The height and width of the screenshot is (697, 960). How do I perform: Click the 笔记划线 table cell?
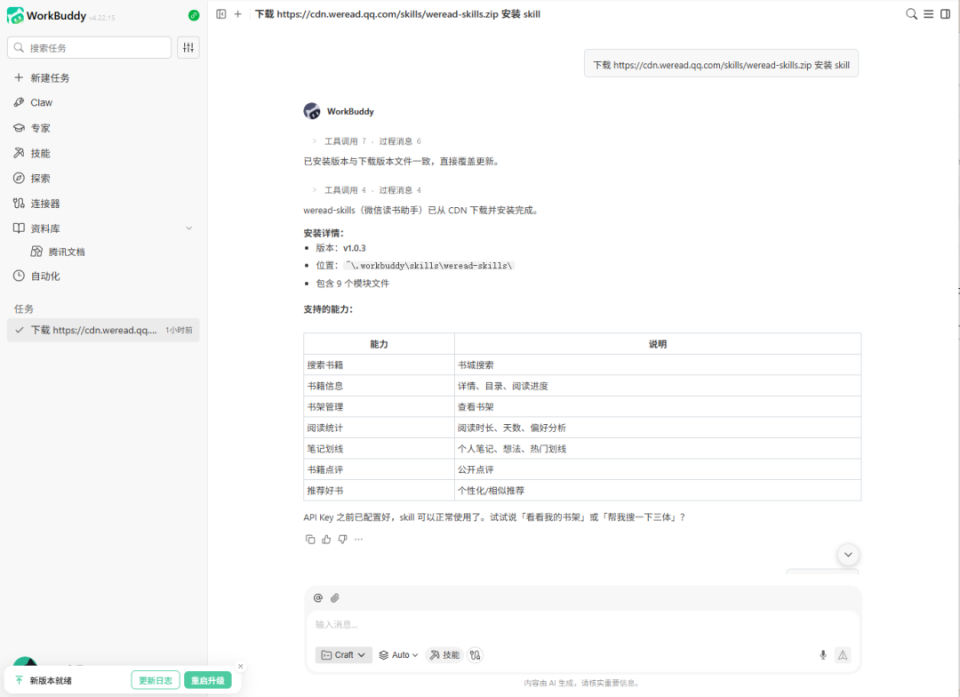(379, 449)
